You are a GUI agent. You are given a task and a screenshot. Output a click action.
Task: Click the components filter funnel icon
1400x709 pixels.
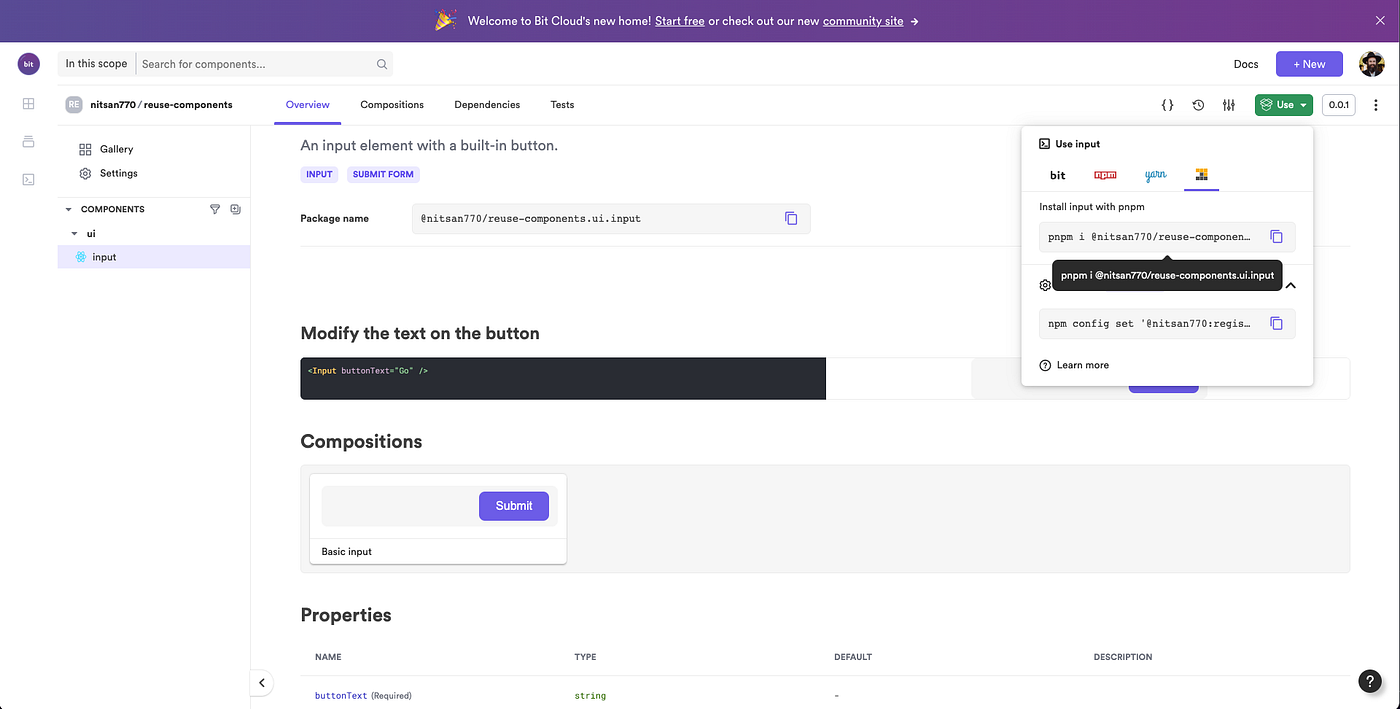pos(214,209)
